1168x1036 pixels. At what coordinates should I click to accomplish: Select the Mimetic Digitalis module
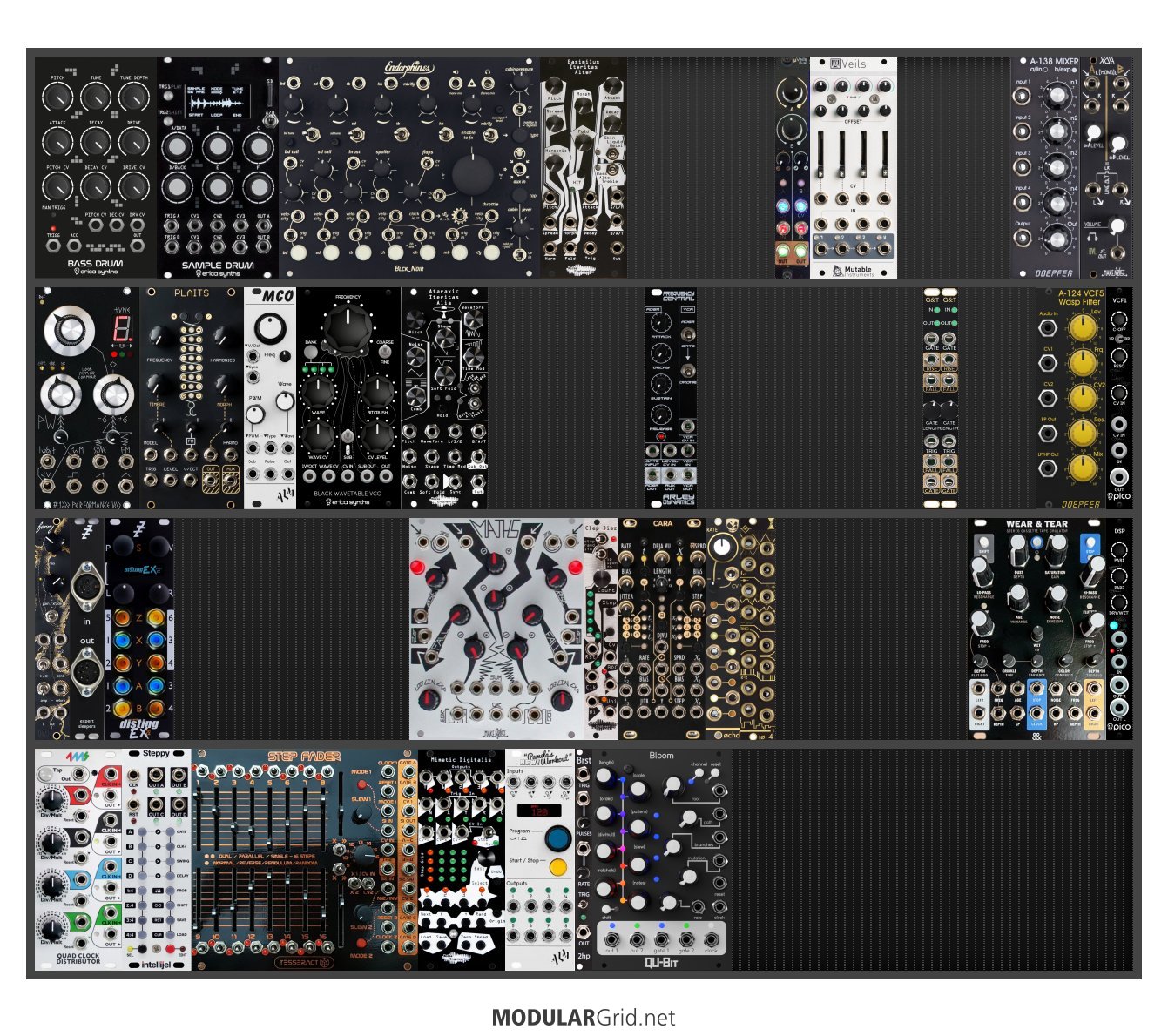[462, 860]
